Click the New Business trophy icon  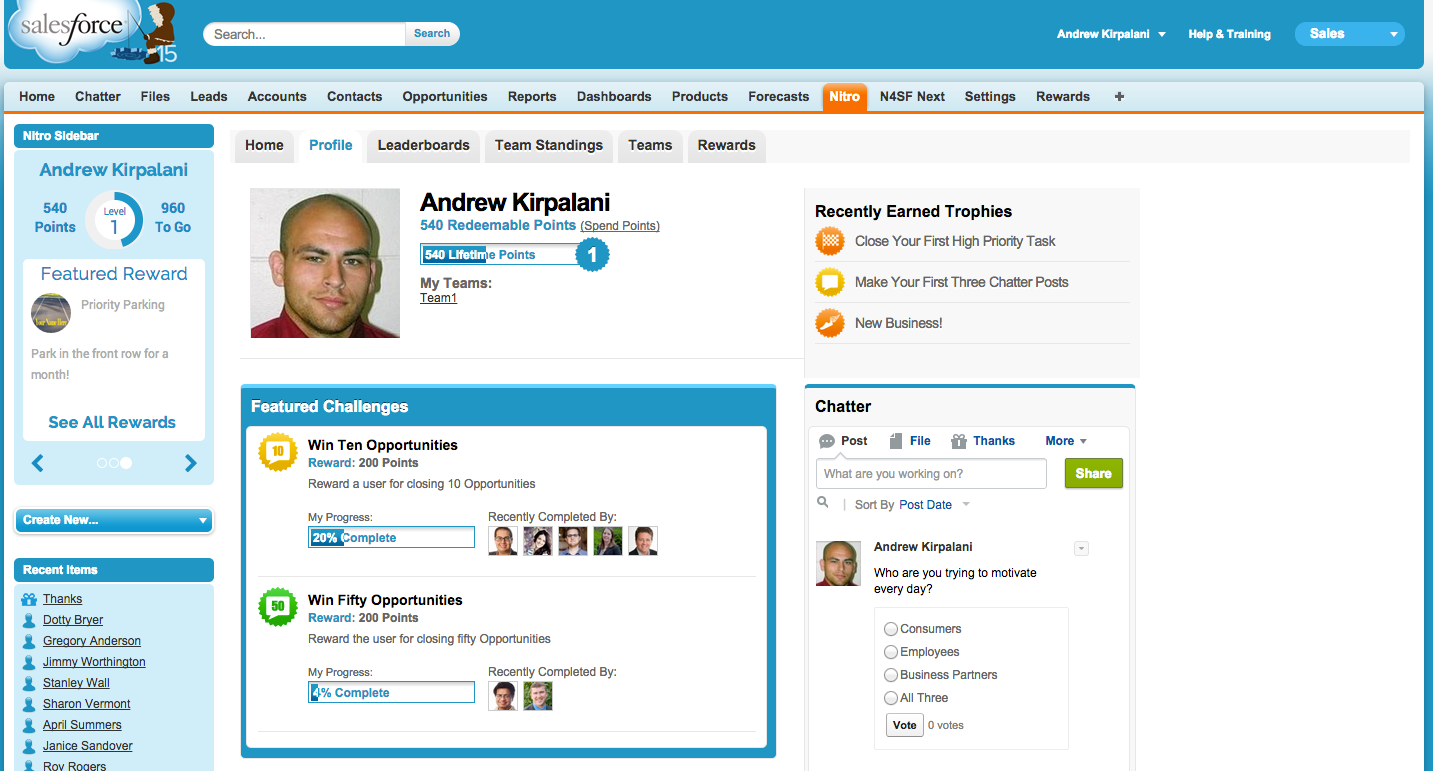pyautogui.click(x=830, y=323)
